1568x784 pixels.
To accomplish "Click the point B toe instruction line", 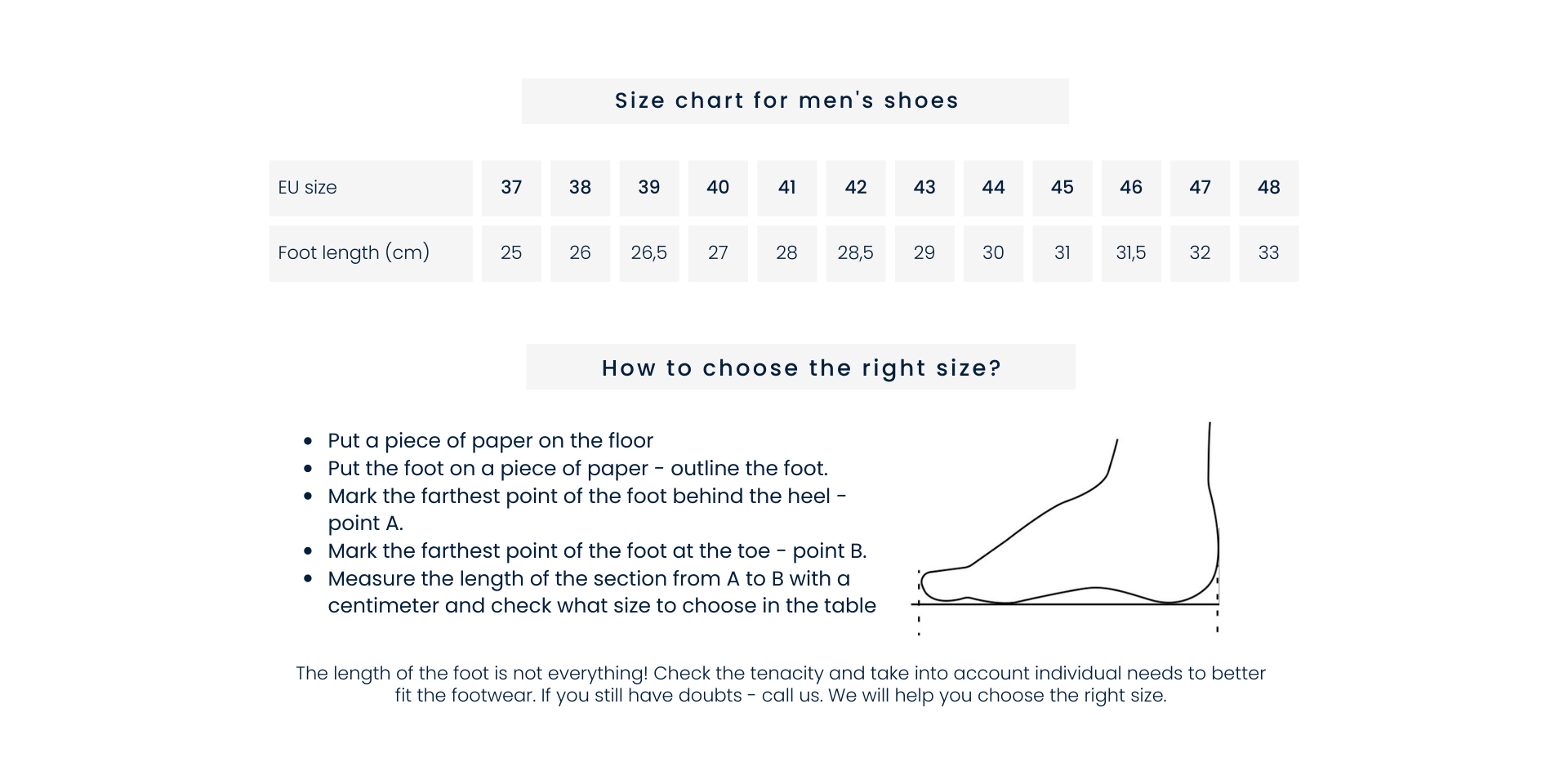I will [597, 551].
